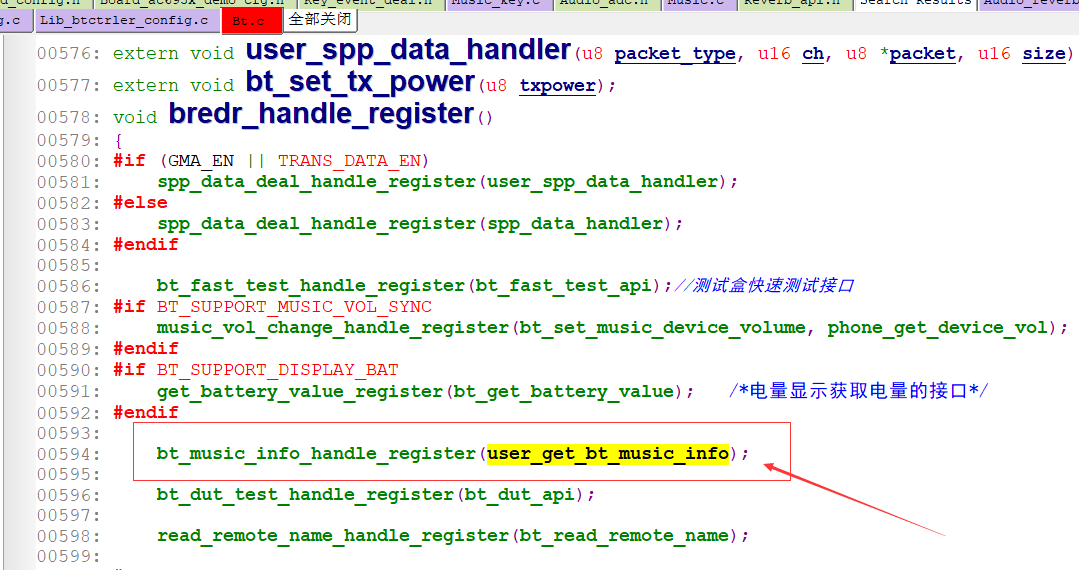This screenshot has height=570, width=1079.
Task: Click get_battery_value_register call
Action: coord(299,392)
